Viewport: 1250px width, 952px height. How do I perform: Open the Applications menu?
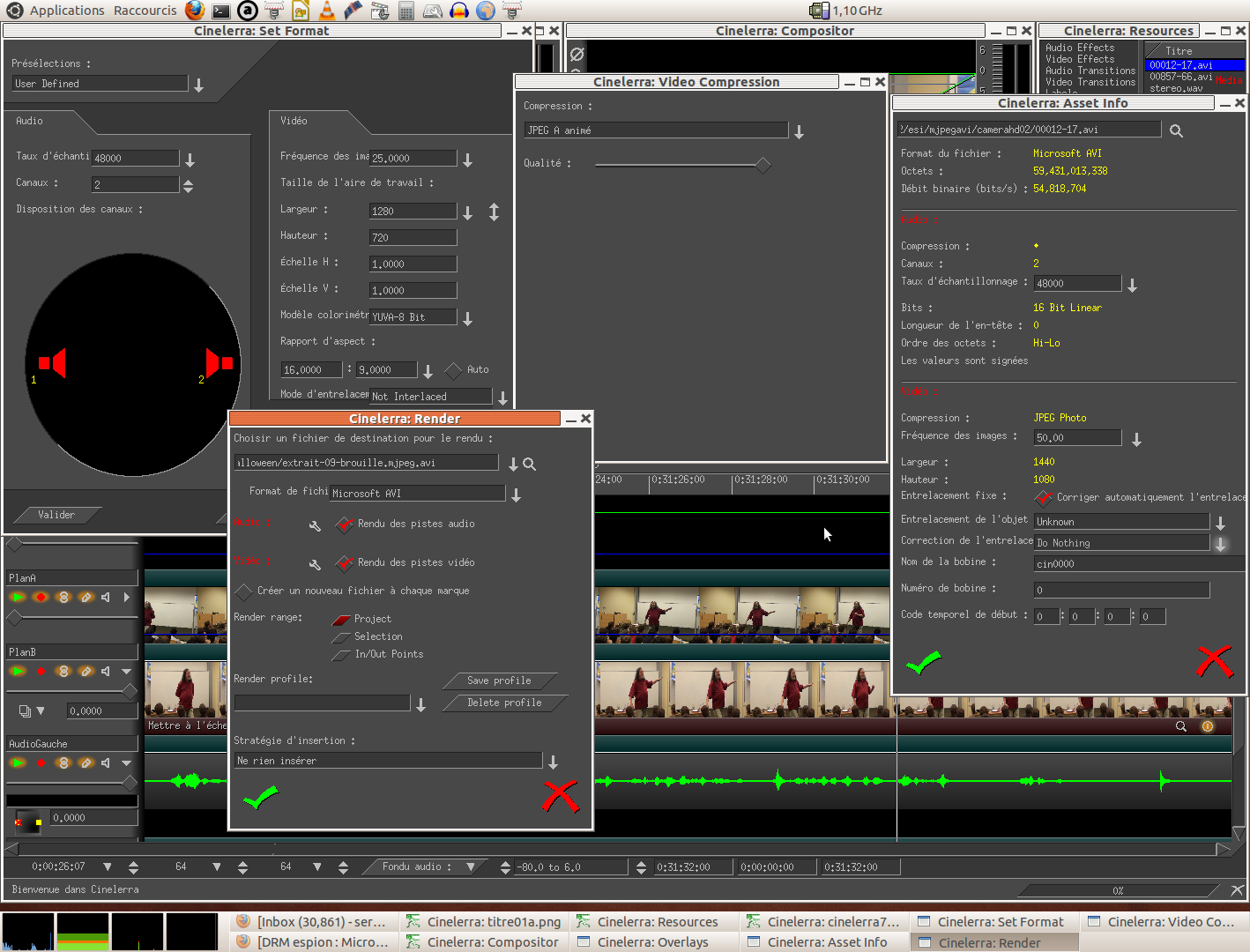67,11
